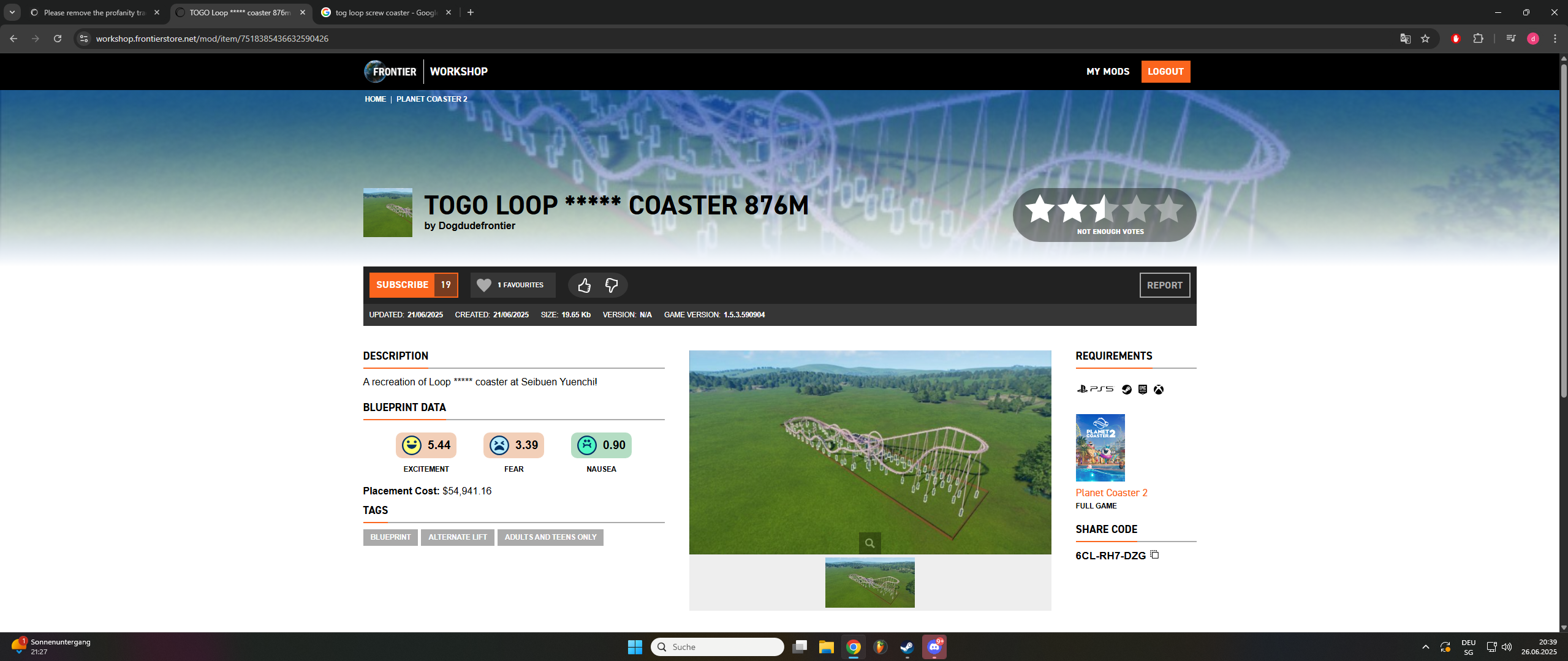
Task: Select the TOGO Loop coaster tab
Action: pos(240,12)
